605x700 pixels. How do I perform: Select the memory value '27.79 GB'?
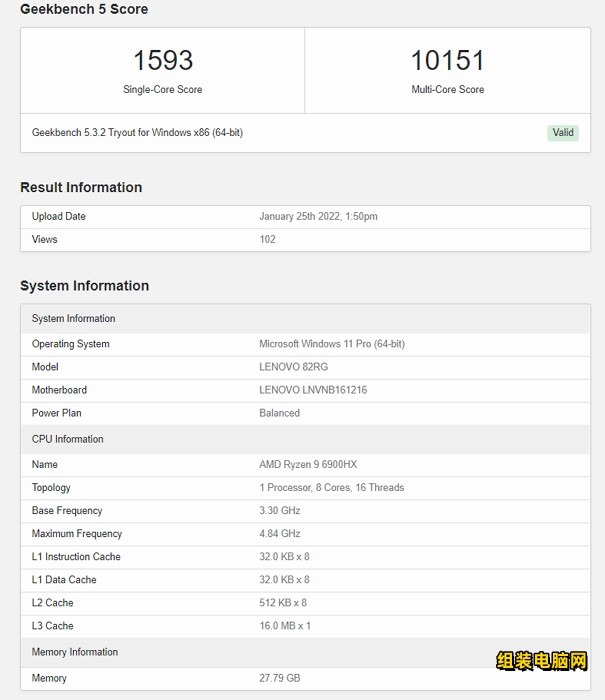(280, 679)
